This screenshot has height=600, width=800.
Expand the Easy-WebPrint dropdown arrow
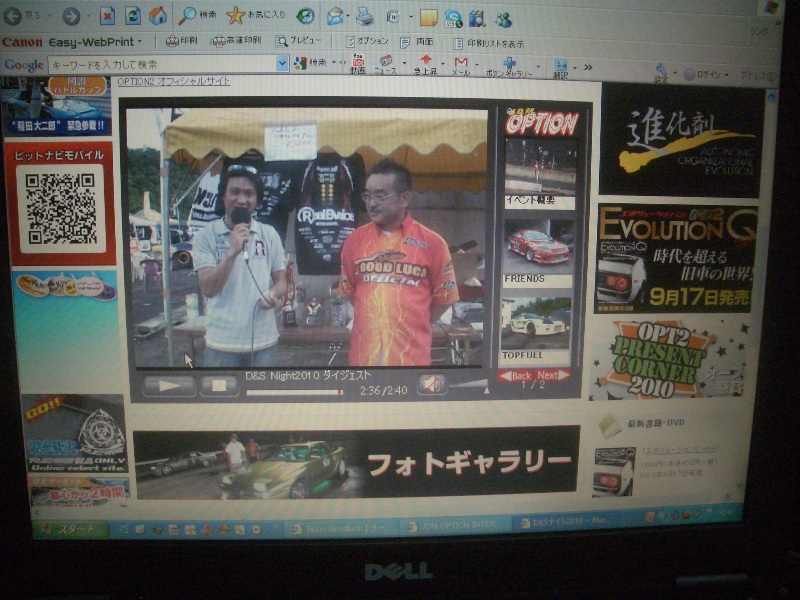coord(139,42)
